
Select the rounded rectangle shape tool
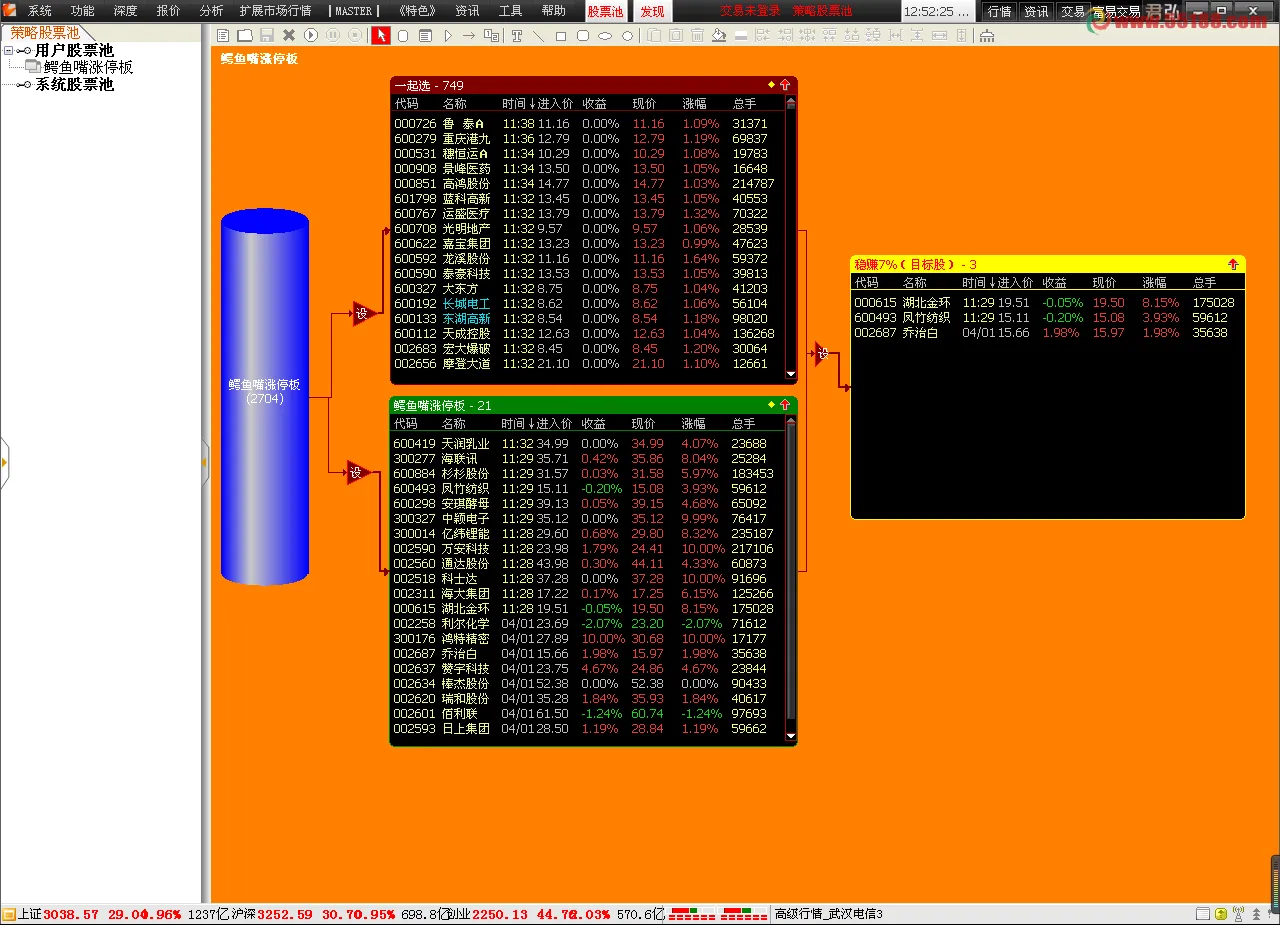pos(583,35)
